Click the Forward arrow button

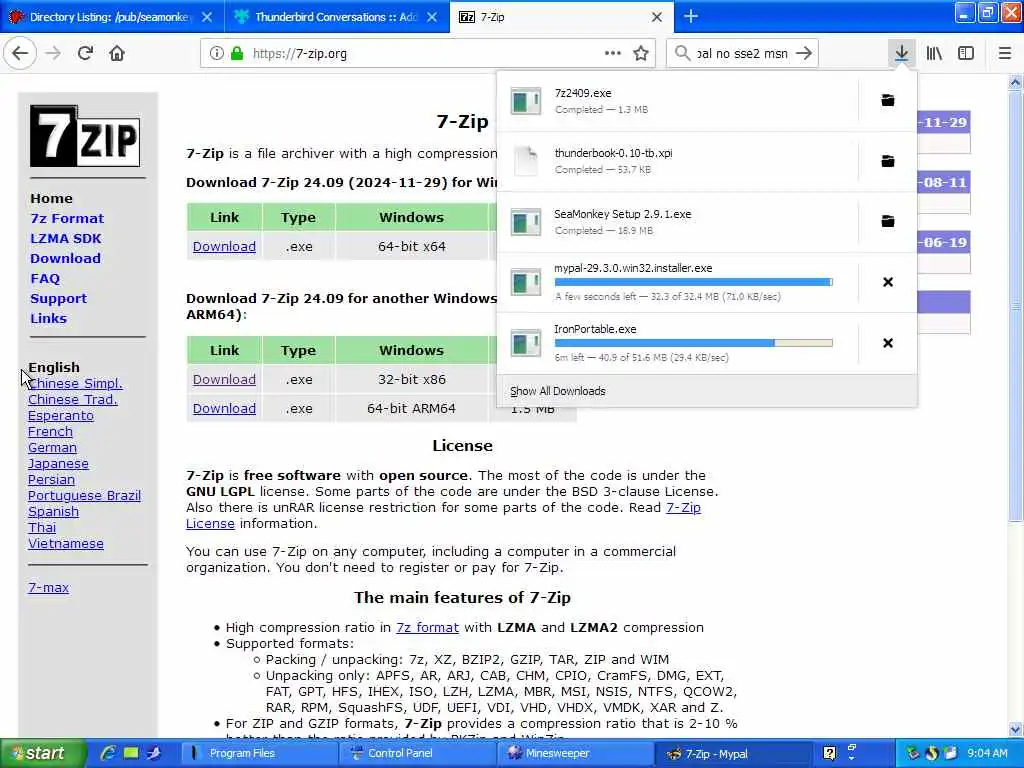point(54,54)
